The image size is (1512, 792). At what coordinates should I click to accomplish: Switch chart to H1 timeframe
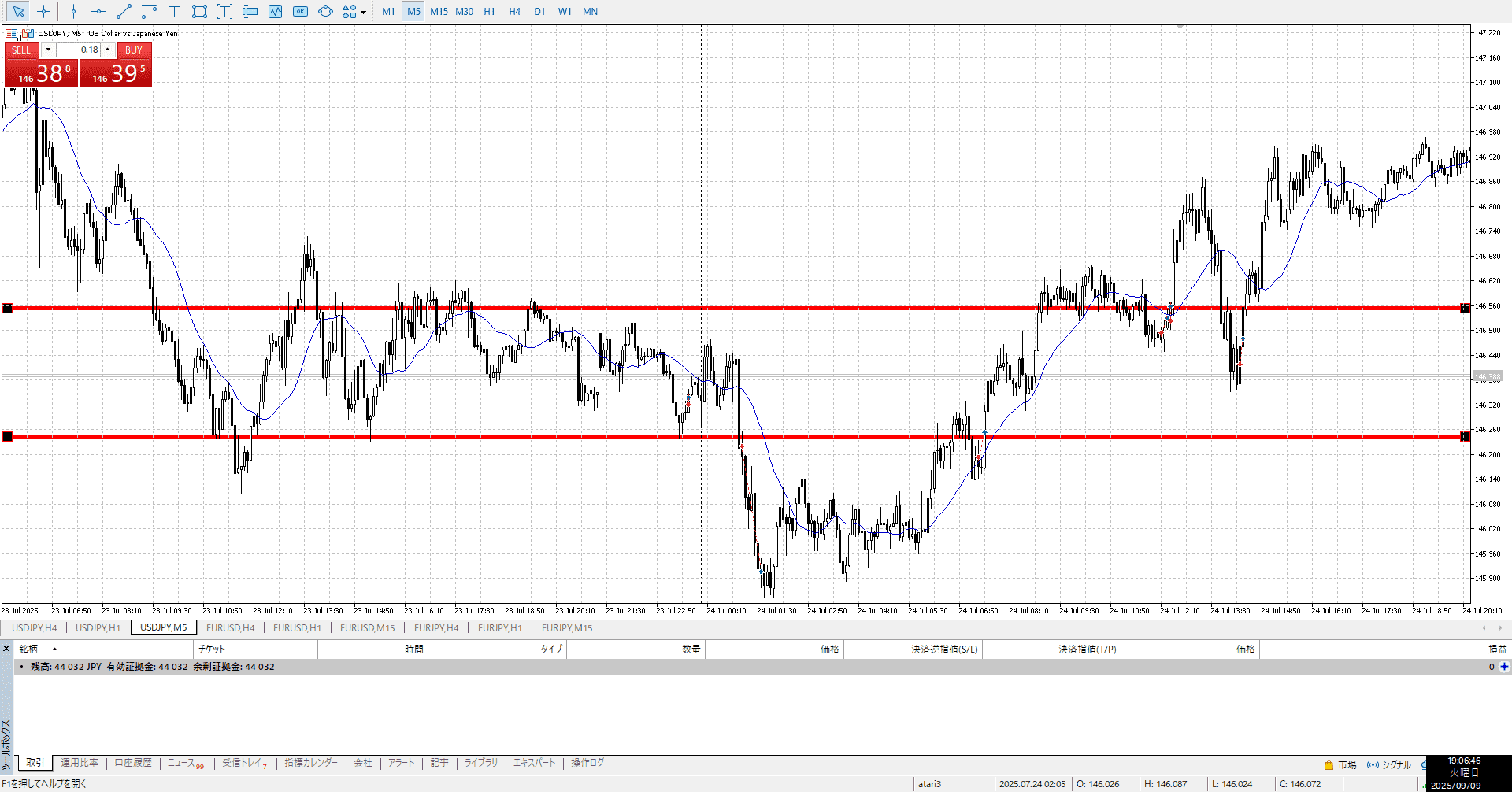tap(489, 11)
